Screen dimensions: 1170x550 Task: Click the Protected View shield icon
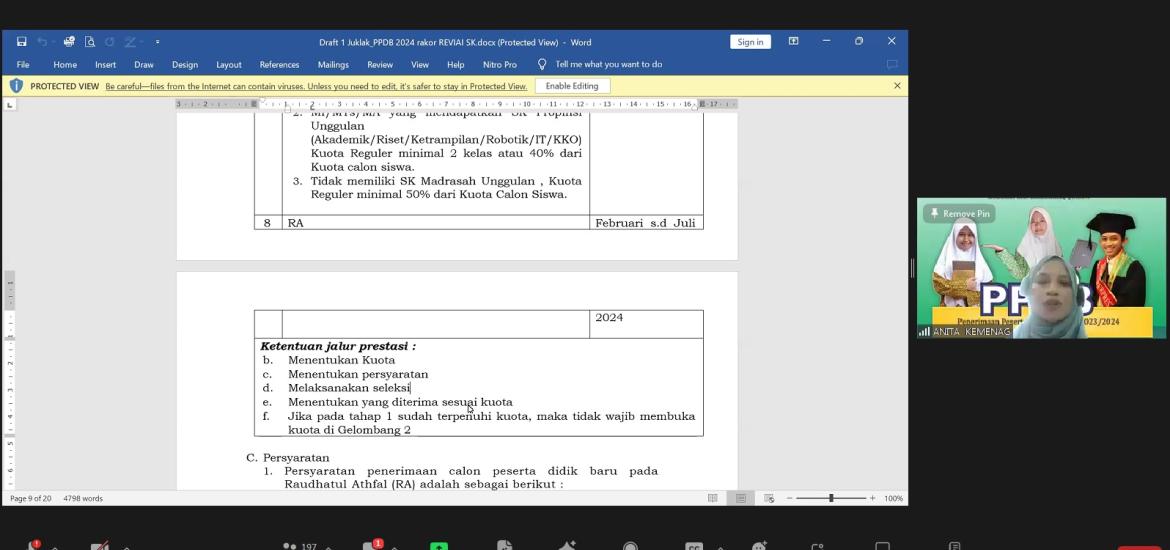tap(16, 86)
